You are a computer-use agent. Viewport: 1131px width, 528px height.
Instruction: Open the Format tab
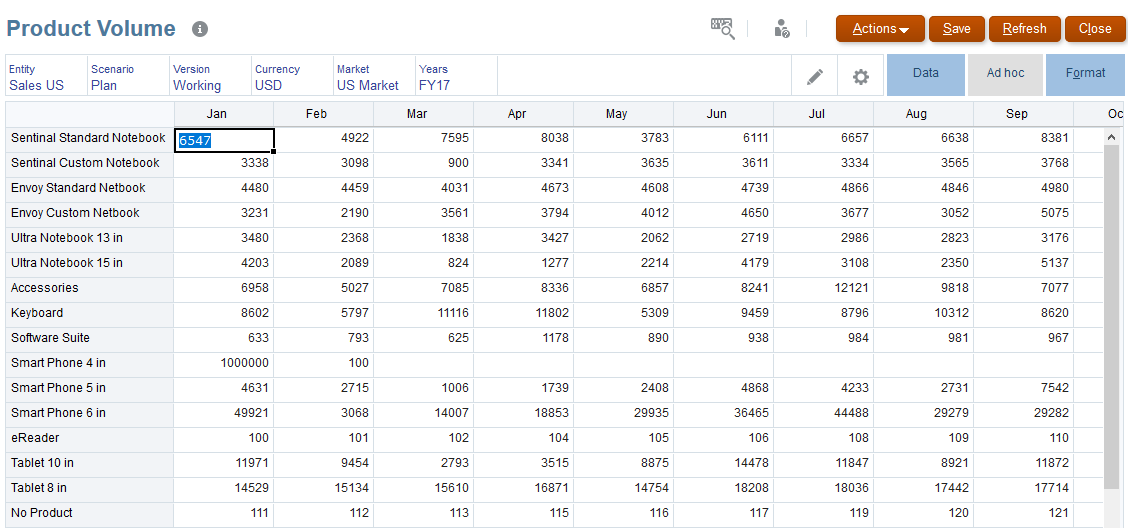tap(1085, 74)
